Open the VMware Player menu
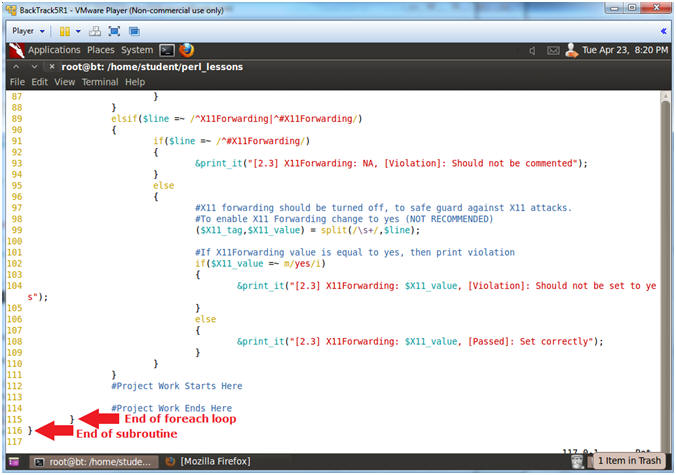 coord(28,31)
